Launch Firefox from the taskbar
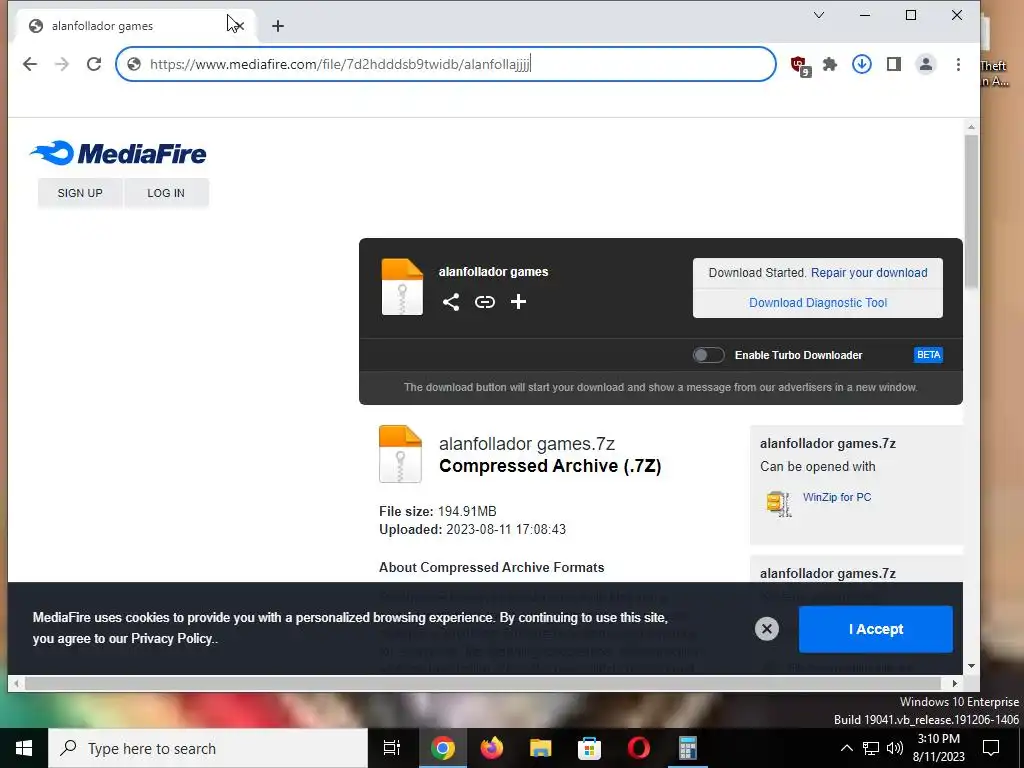Image resolution: width=1024 pixels, height=768 pixels. [492, 748]
